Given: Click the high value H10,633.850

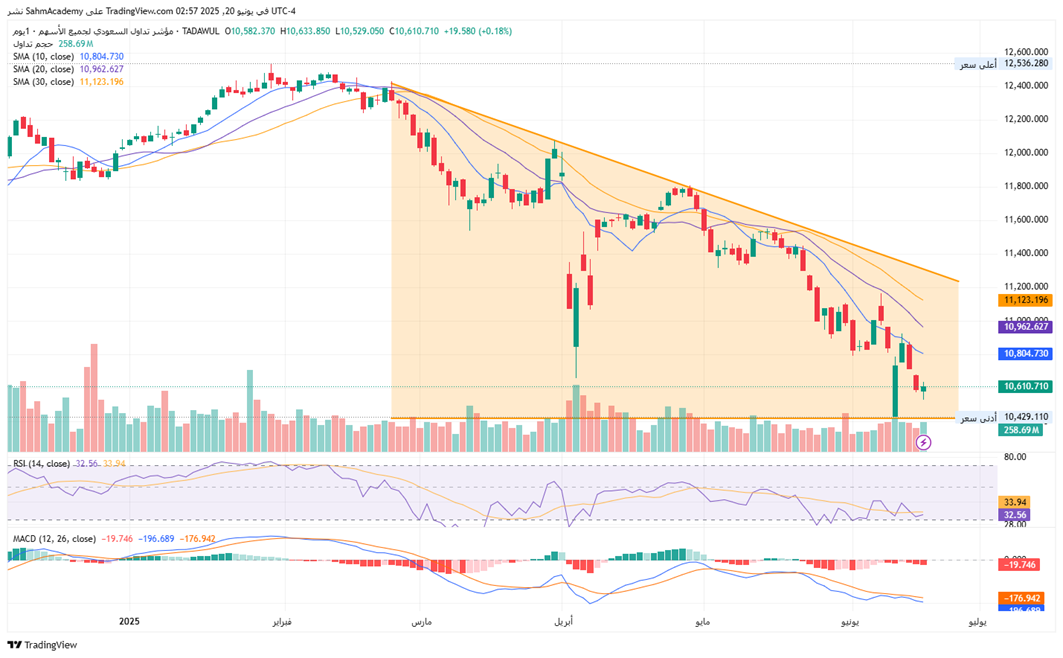Looking at the screenshot, I should (x=305, y=31).
